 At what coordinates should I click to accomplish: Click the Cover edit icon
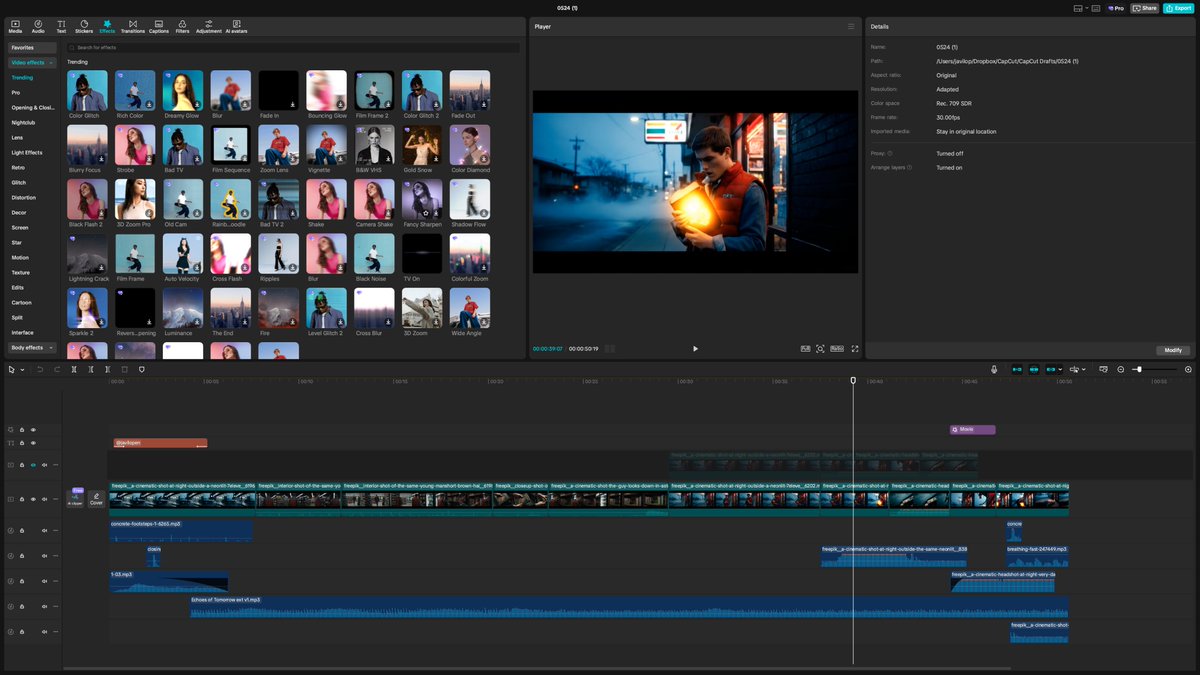point(96,497)
